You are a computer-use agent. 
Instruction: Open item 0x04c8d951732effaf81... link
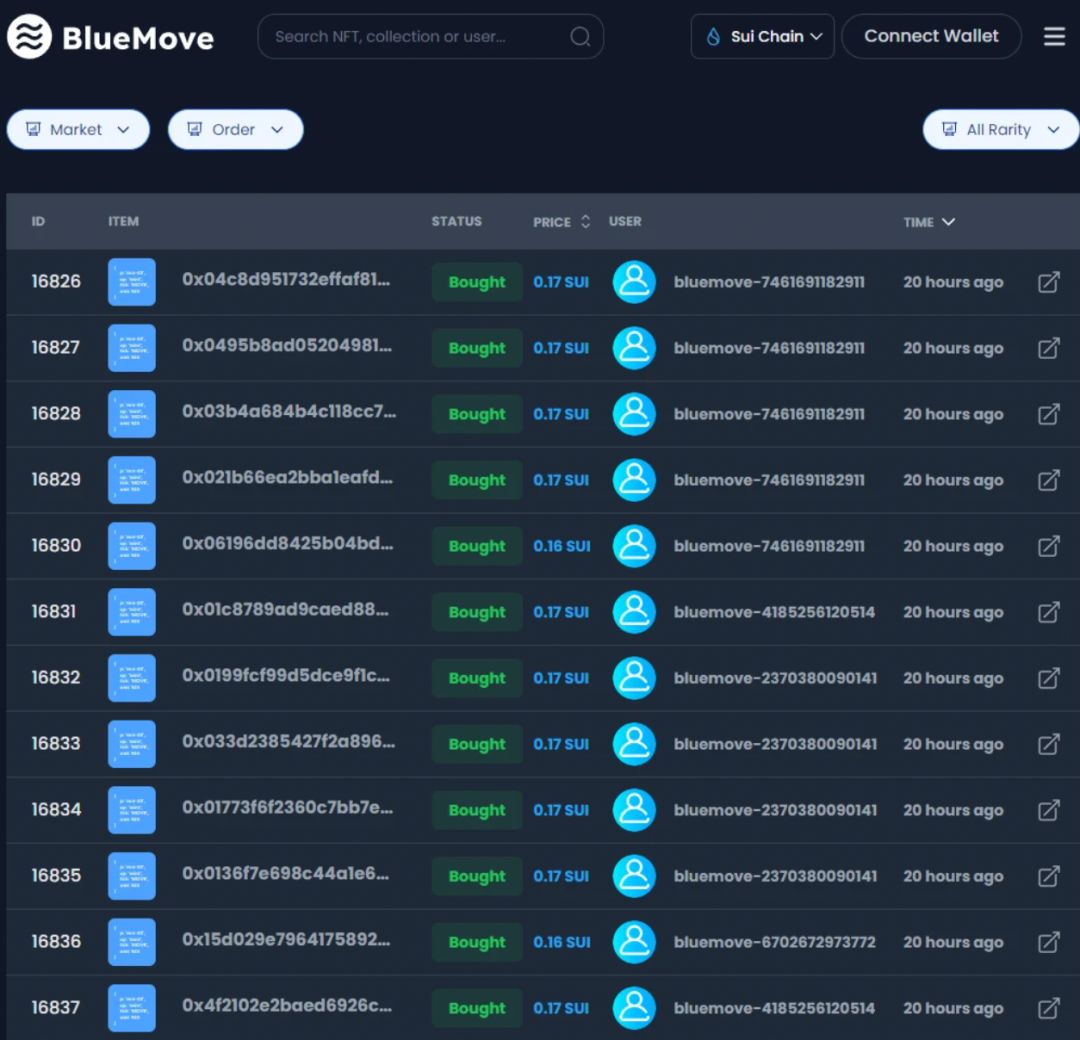(x=286, y=280)
